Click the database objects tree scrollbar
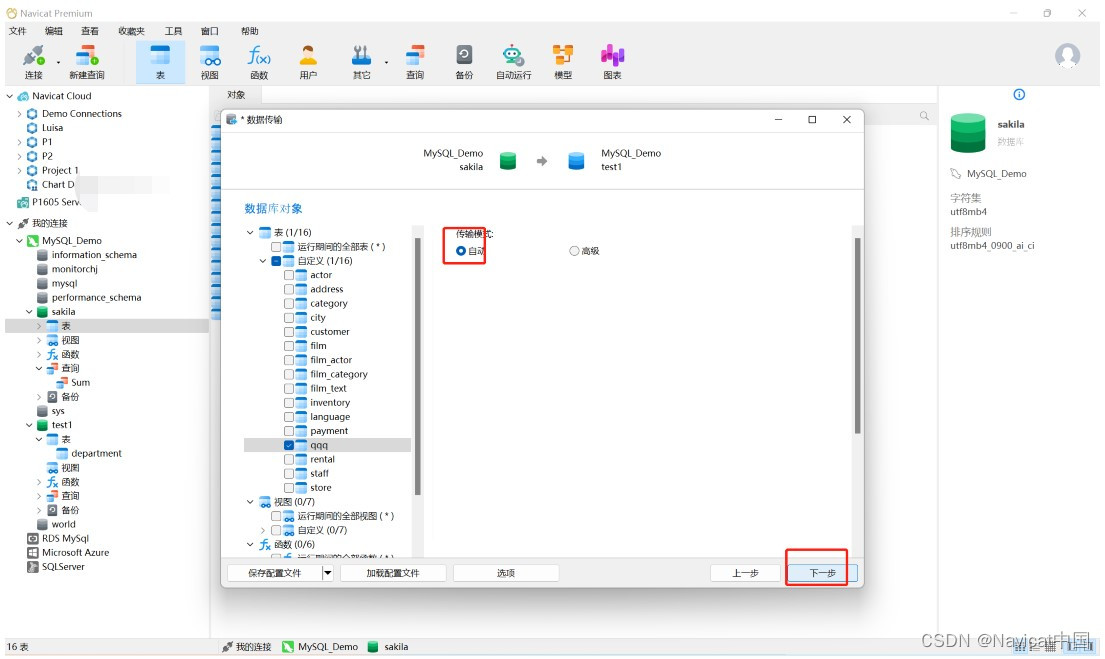 417,367
